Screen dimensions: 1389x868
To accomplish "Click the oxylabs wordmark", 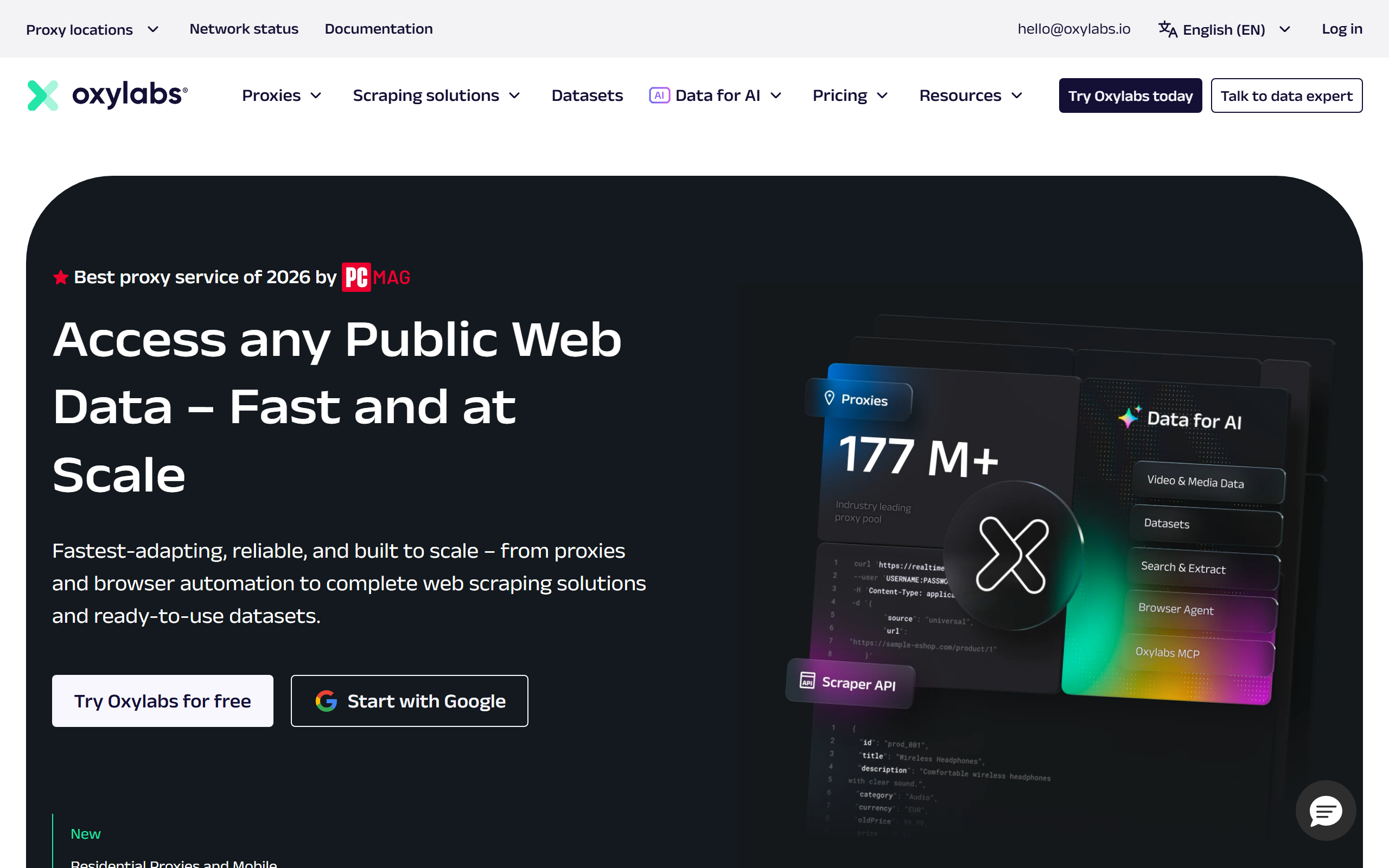I will click(130, 94).
